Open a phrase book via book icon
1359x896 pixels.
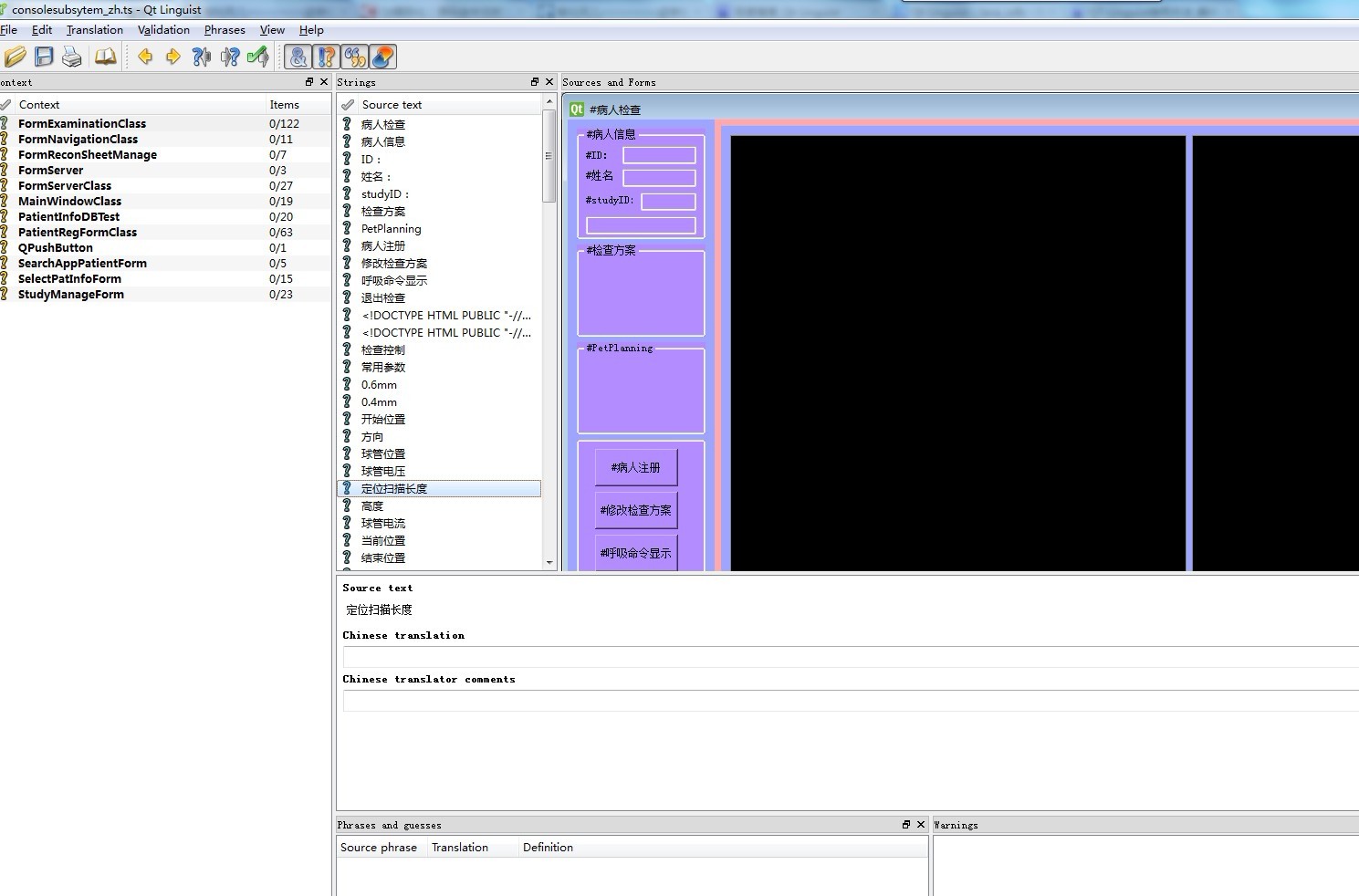pos(106,57)
